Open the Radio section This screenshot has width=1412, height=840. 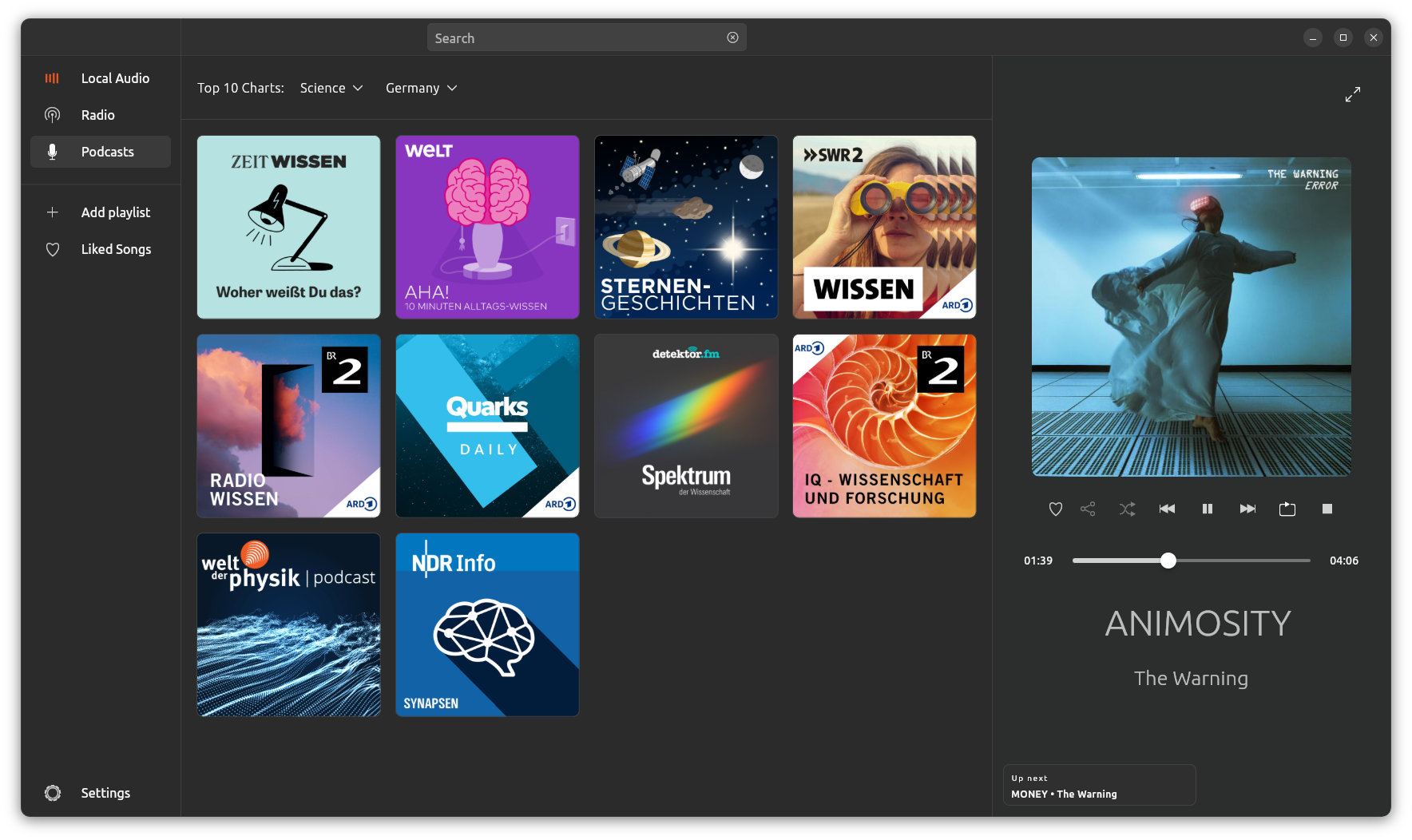[101, 115]
